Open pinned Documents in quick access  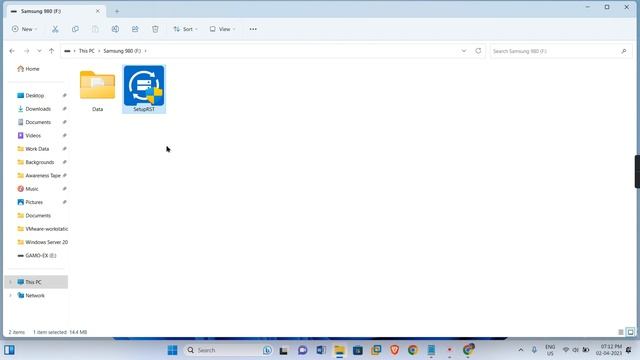pyautogui.click(x=38, y=122)
